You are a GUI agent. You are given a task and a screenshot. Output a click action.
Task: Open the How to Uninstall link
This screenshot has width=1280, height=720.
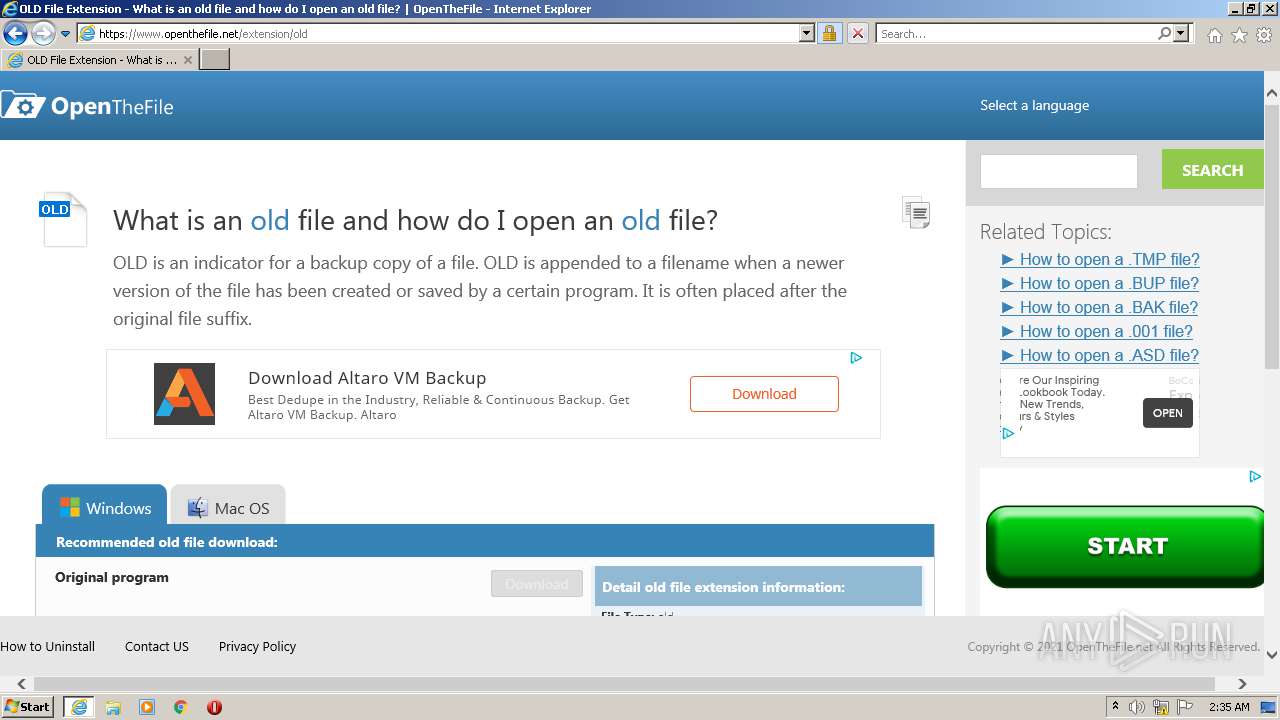pos(47,646)
